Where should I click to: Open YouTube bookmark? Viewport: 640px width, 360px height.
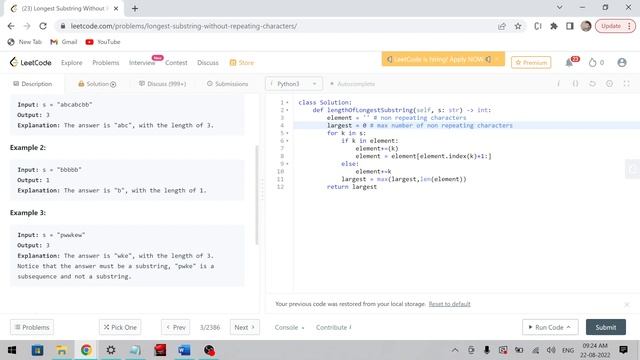pyautogui.click(x=103, y=42)
